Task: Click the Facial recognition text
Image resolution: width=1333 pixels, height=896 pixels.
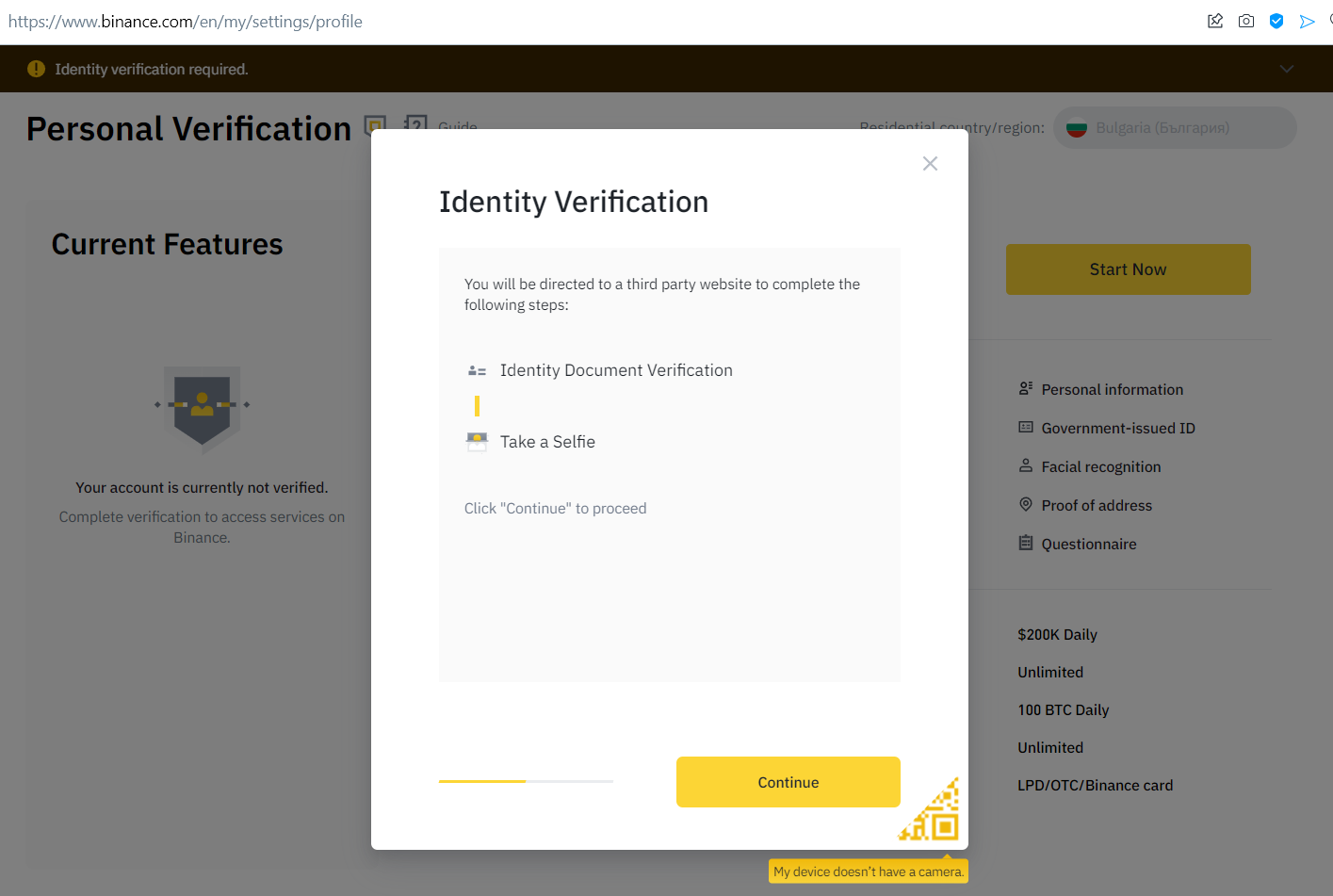Action: [1100, 466]
